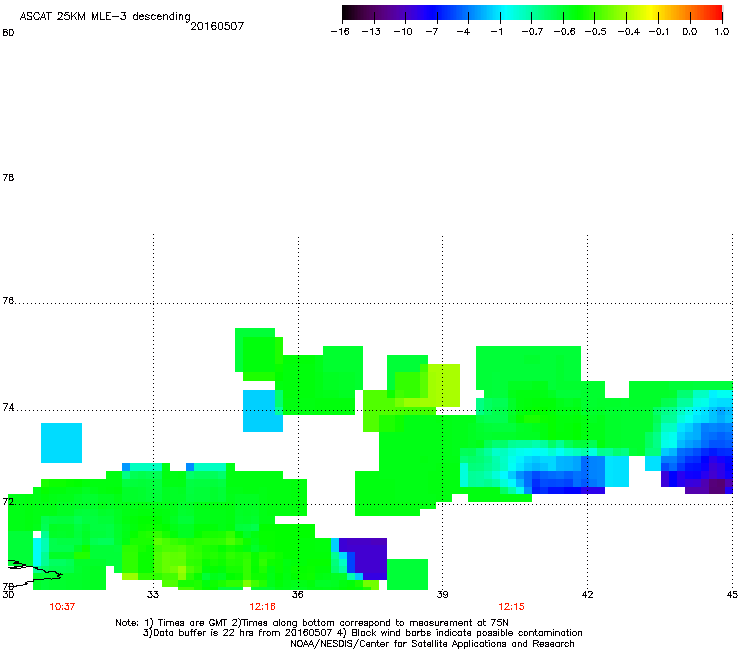The width and height of the screenshot is (740, 650).
Task: Click the 76 latitude axis label
Action: tap(8, 300)
